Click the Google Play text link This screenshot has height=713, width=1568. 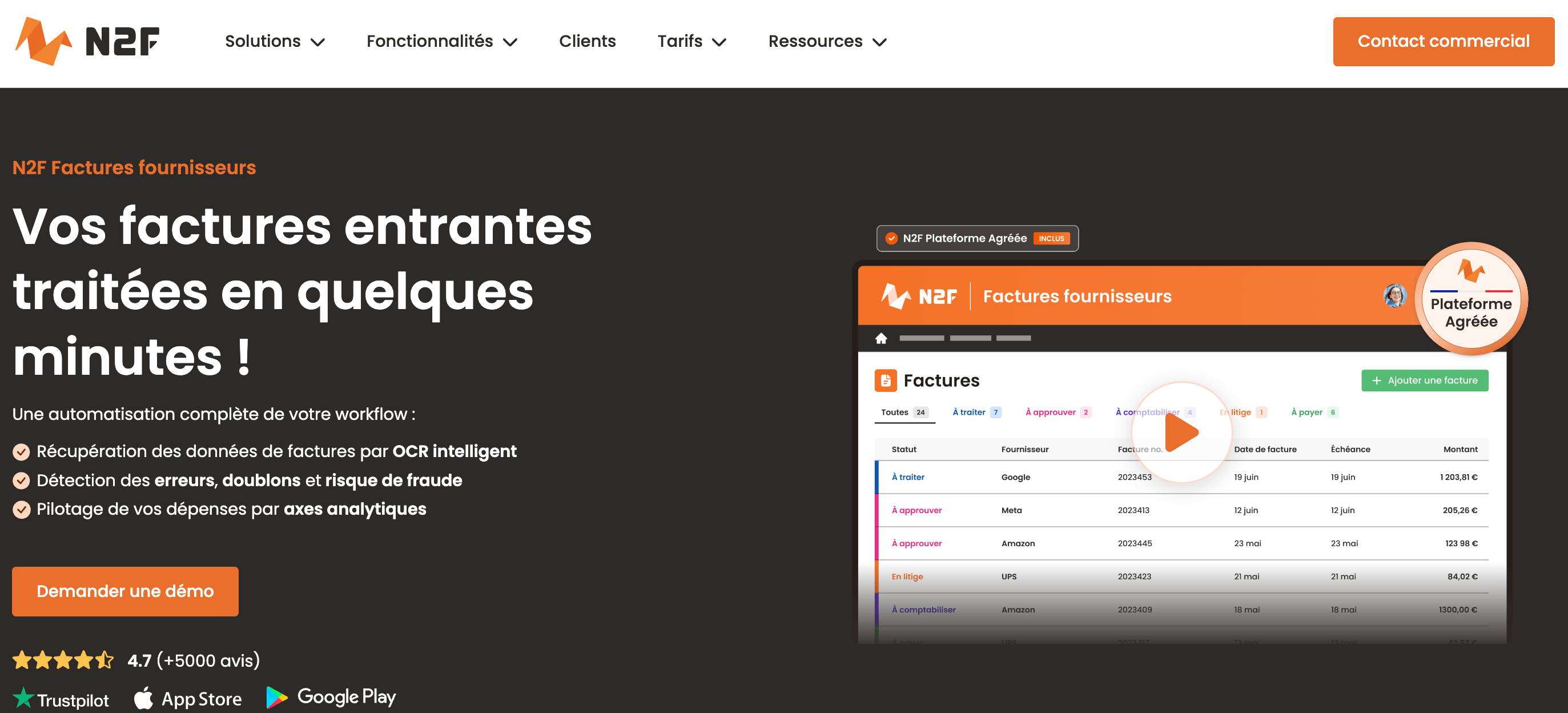click(347, 697)
